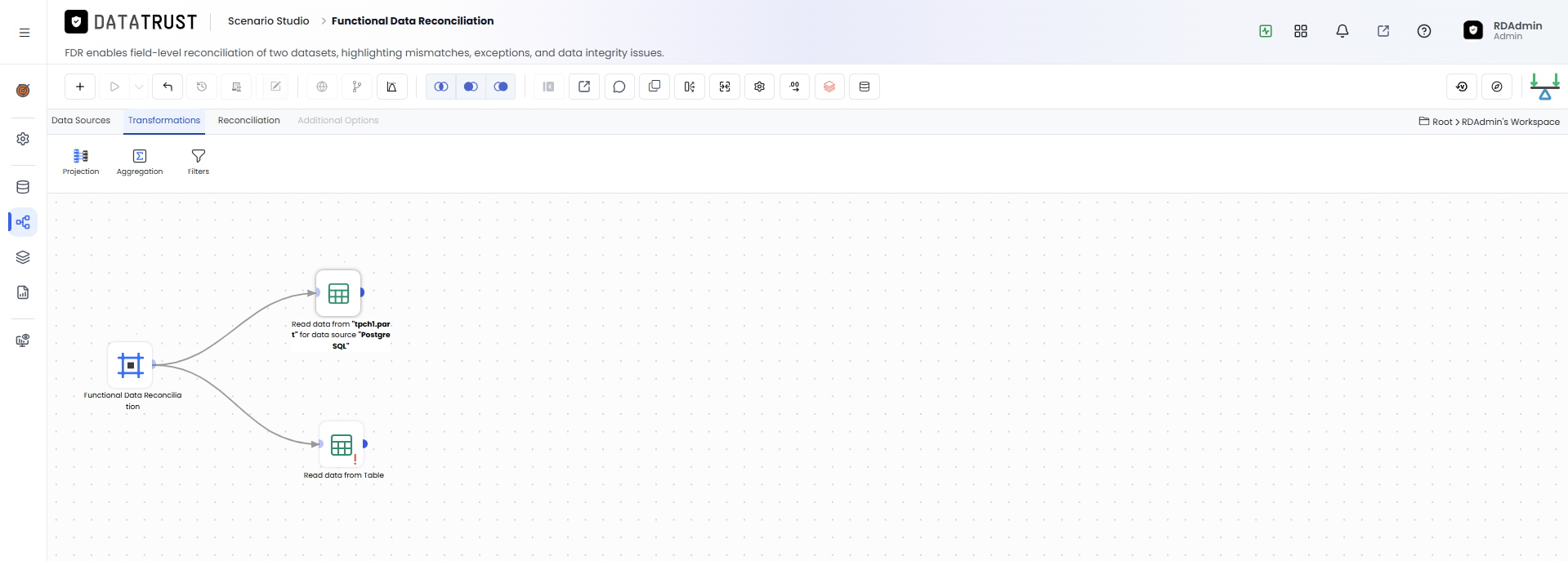Click the undo arrow toolbar button
The height and width of the screenshot is (561, 1568).
point(168,87)
